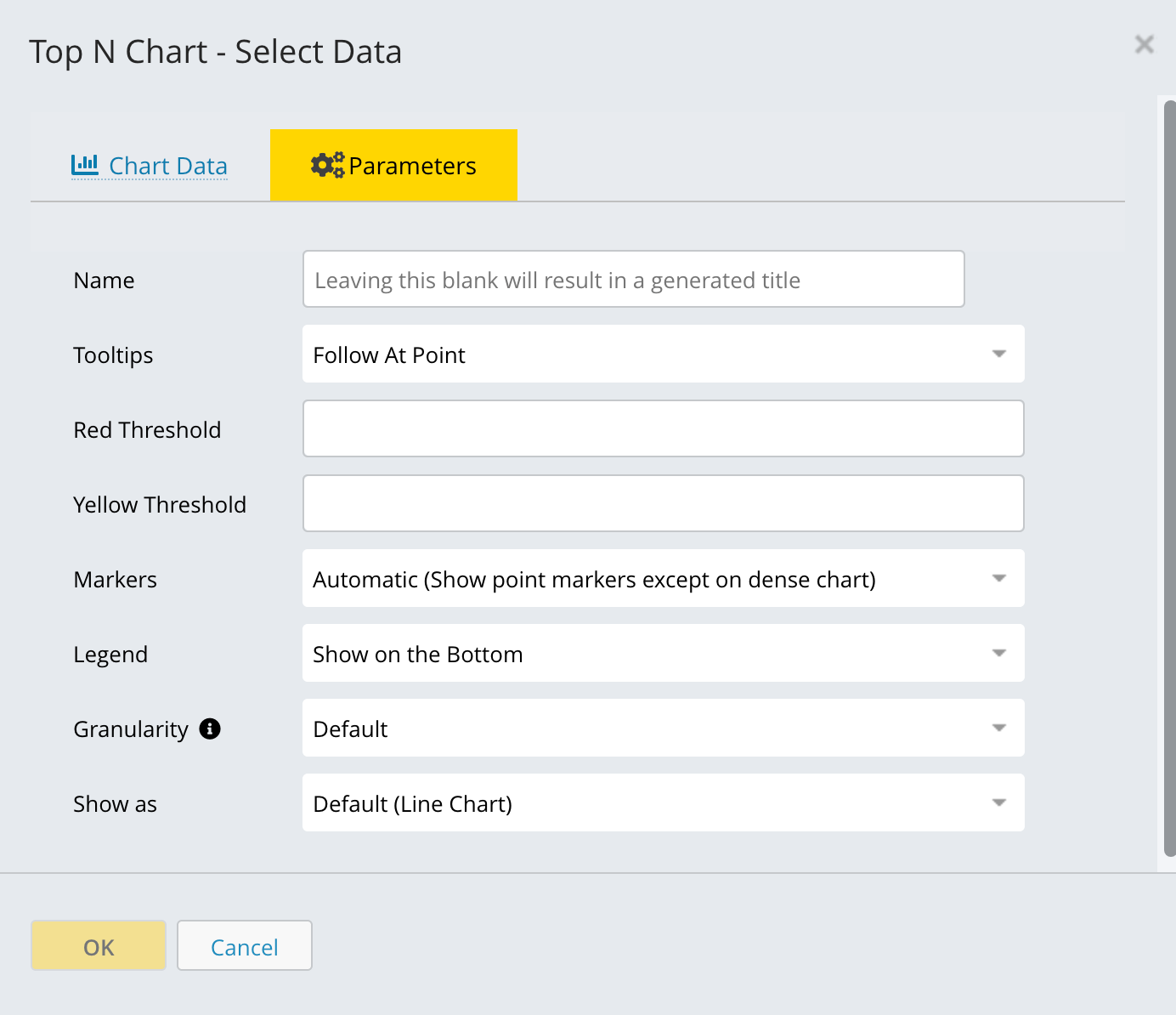
Task: Open the Tooltips dropdown
Action: tap(664, 354)
